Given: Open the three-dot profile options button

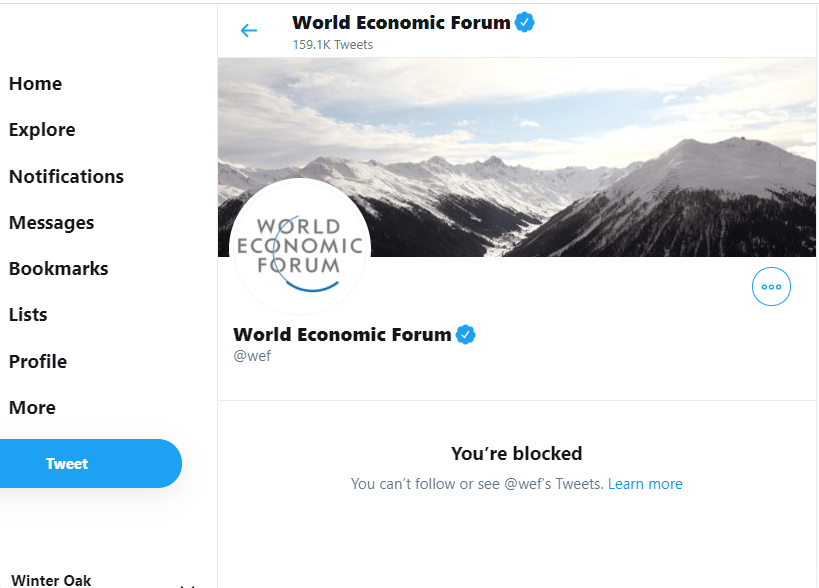Looking at the screenshot, I should pos(771,287).
